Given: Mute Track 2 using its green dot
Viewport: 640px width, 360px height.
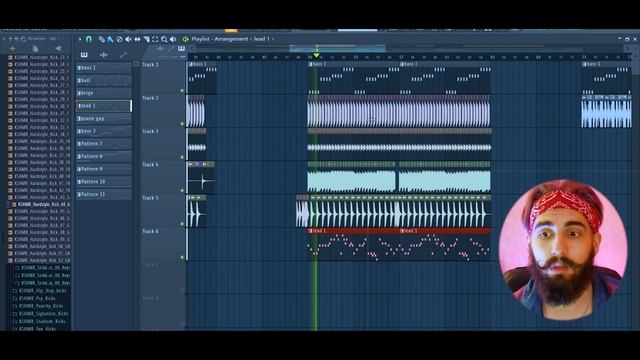Looking at the screenshot, I should 182,124.
